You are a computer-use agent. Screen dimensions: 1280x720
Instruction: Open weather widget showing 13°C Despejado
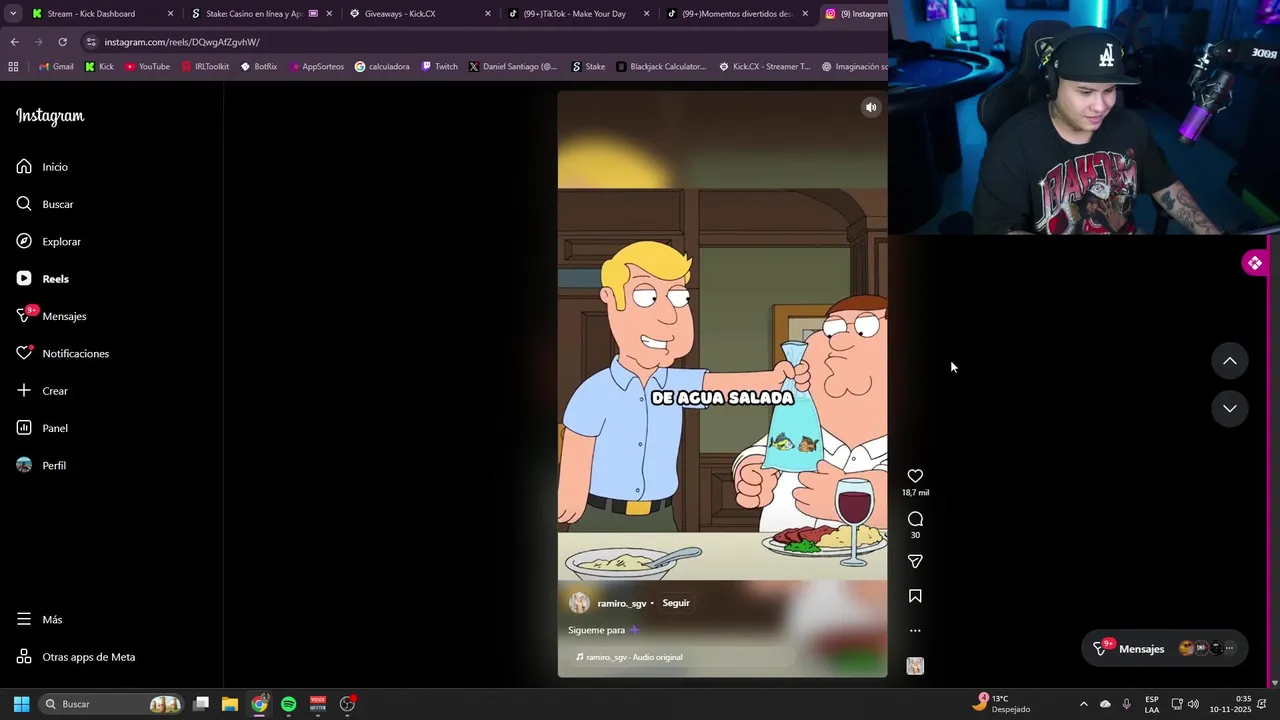click(x=1003, y=704)
